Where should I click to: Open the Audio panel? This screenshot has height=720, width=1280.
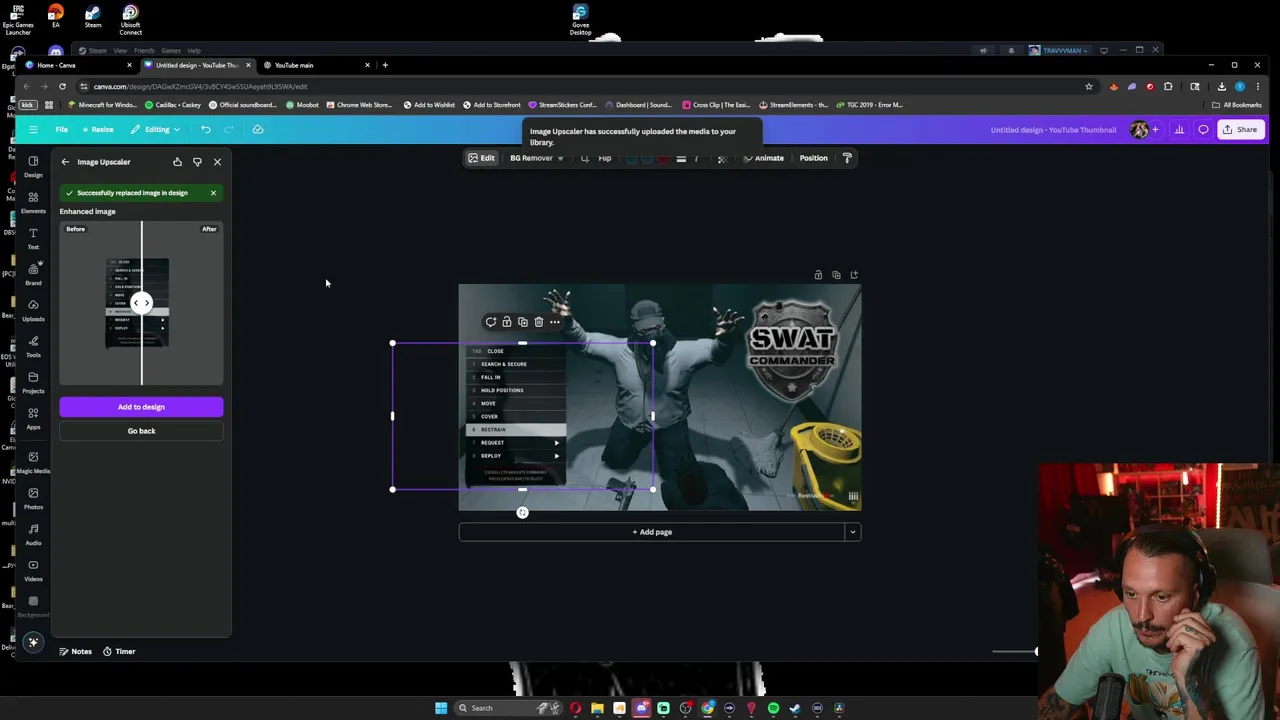pyautogui.click(x=33, y=534)
